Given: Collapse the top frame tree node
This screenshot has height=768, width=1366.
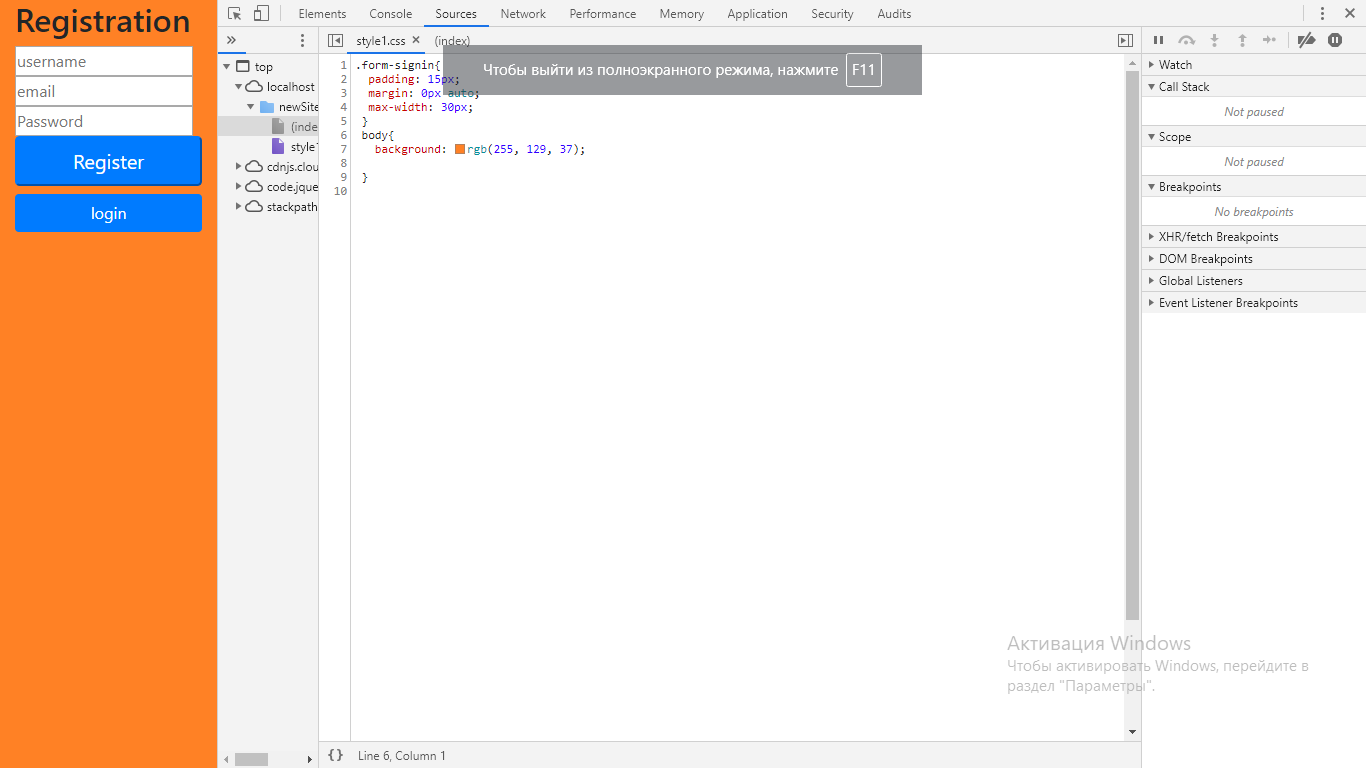Looking at the screenshot, I should click(227, 67).
